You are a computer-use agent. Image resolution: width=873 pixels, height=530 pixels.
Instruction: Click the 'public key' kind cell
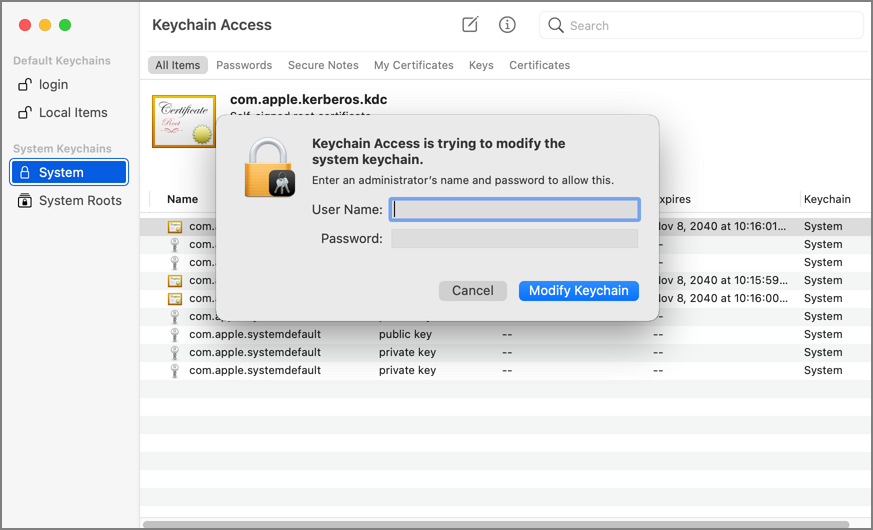click(405, 334)
